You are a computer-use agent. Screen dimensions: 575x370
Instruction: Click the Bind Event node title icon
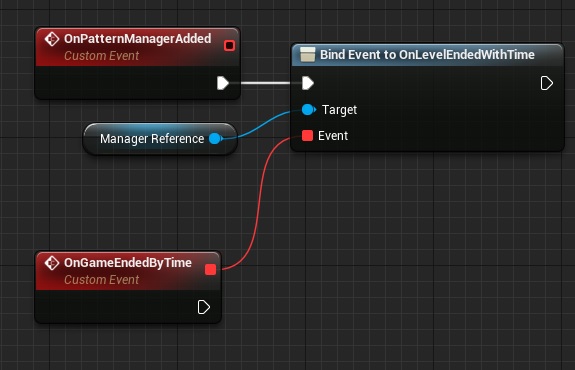[307, 54]
